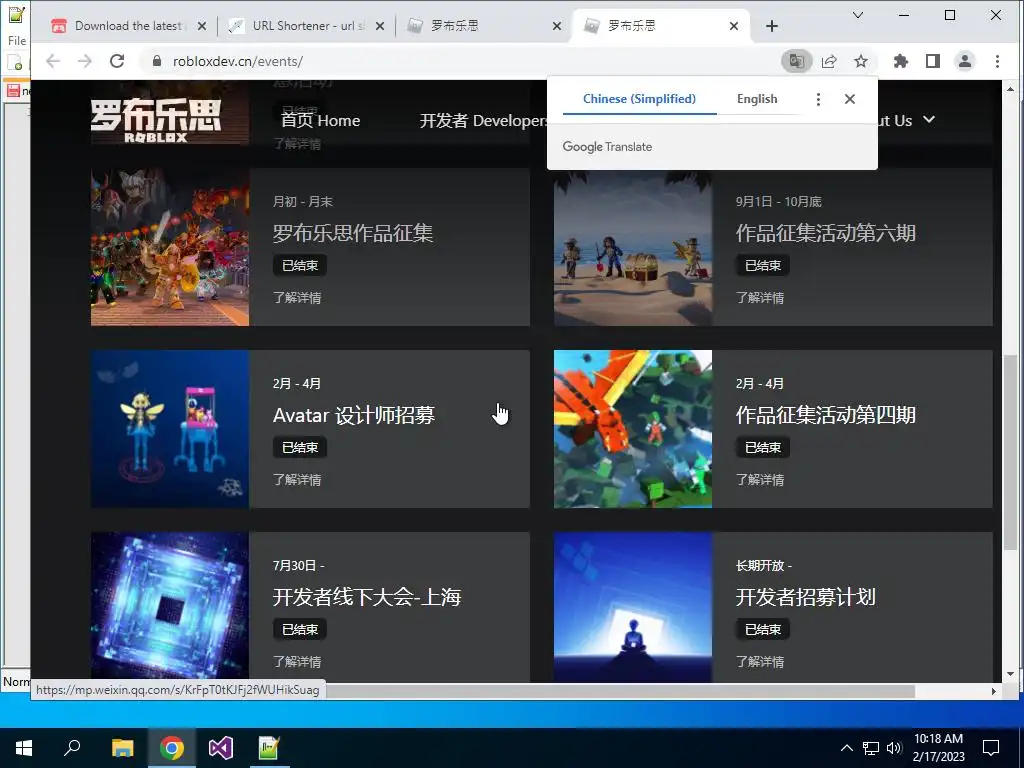This screenshot has height=768, width=1024.
Task: Click 了解详情 under Avatar 设计师招募
Action: pos(297,480)
